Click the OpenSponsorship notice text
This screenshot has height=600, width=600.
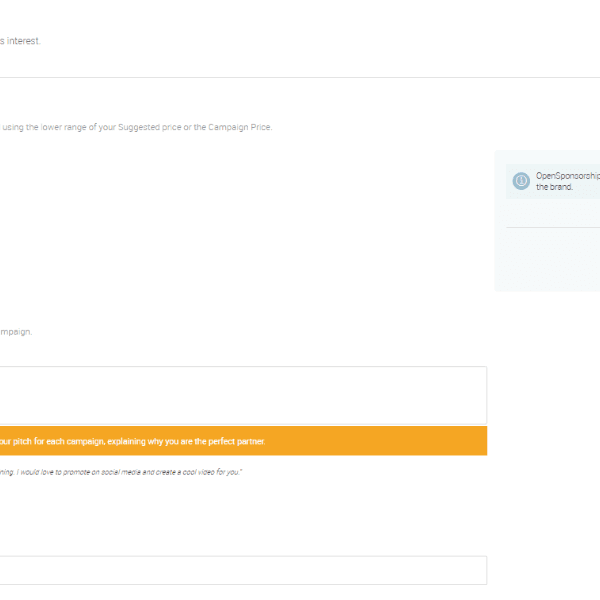(567, 175)
